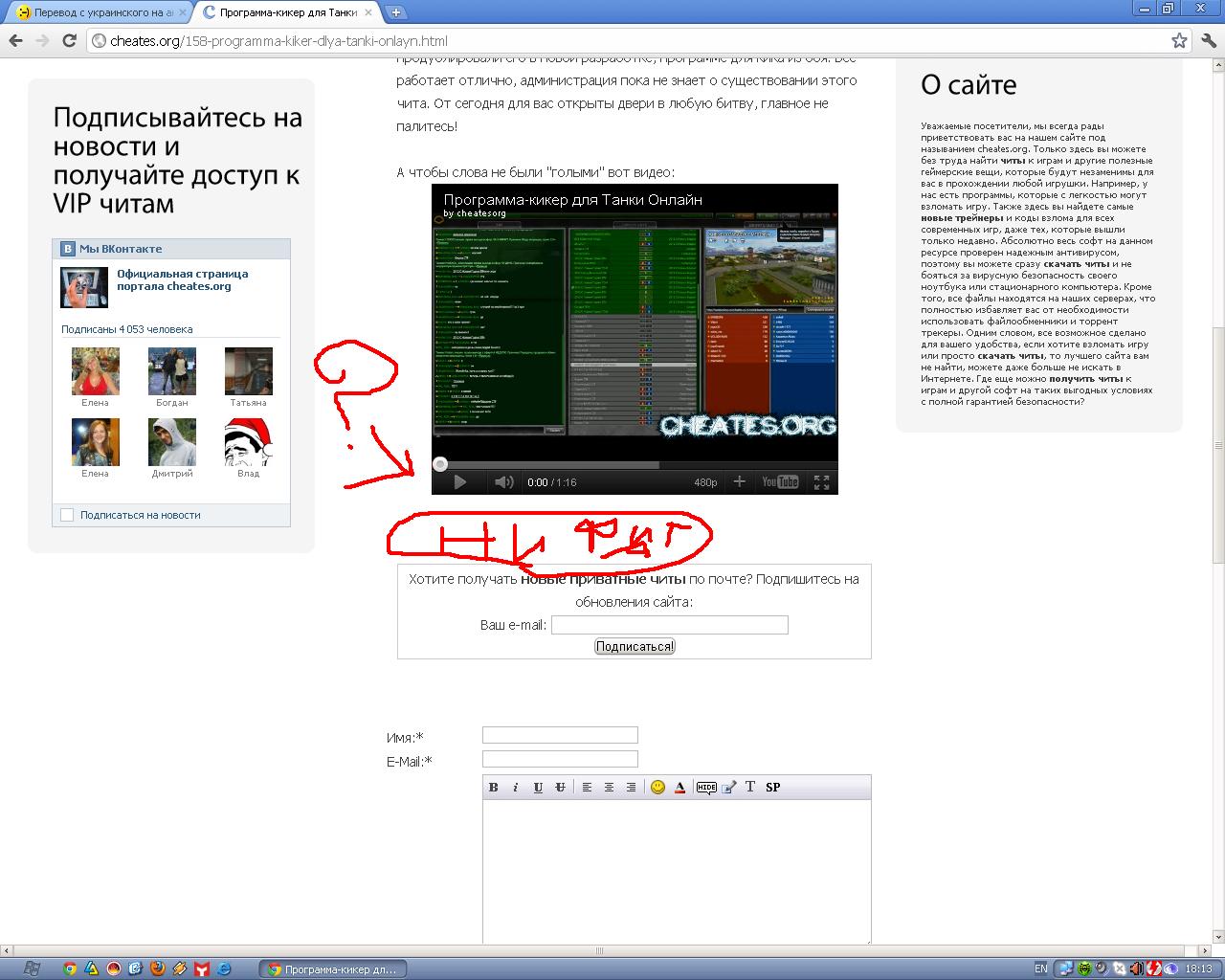Screen dimensions: 1225x980
Task: Select the 'Программа-кикер дл...' taskbar button
Action: 333,969
